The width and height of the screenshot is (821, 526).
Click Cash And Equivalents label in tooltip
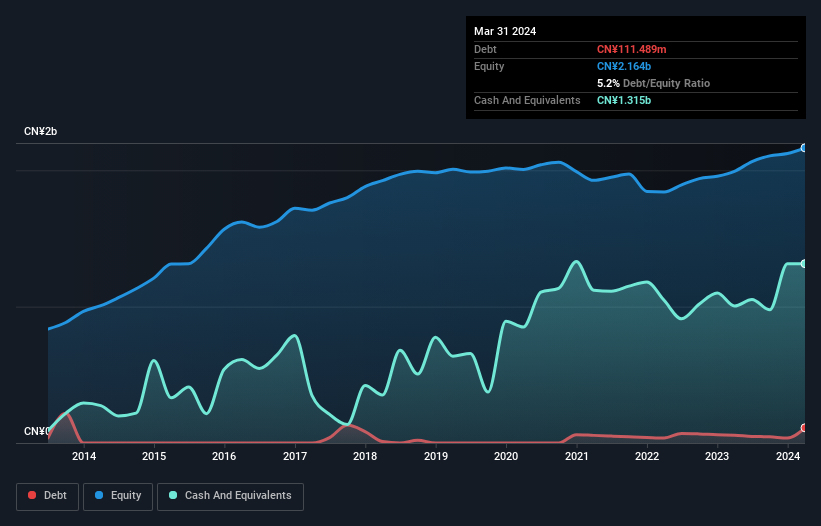coord(527,100)
